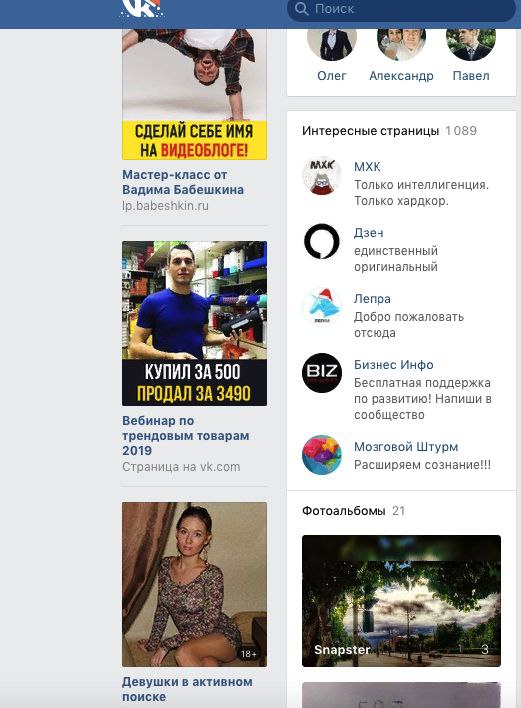This screenshot has height=708, width=521.
Task: Open friend Олег's round avatar
Action: coord(332,43)
